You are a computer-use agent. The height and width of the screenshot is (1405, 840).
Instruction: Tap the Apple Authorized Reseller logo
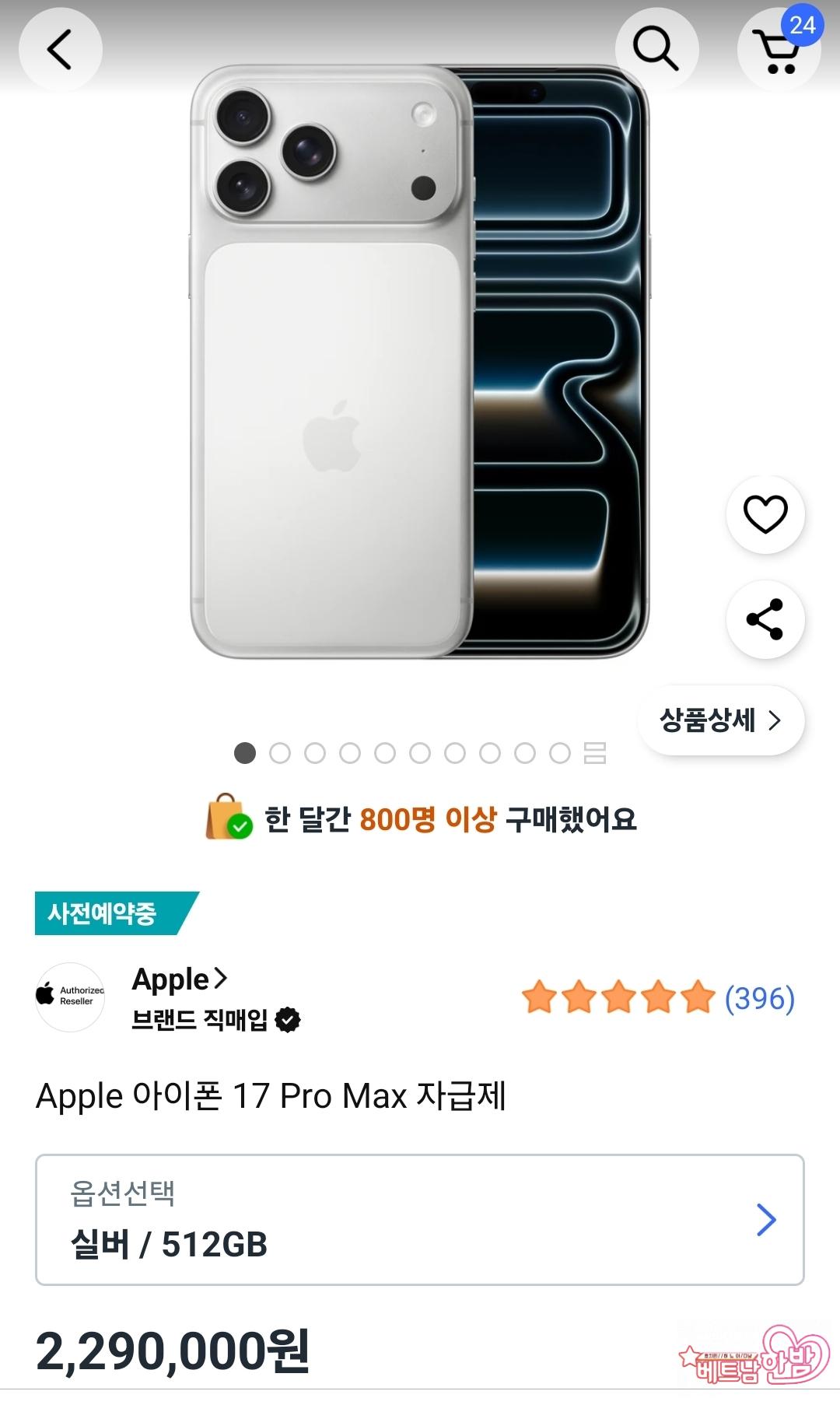pyautogui.click(x=70, y=997)
